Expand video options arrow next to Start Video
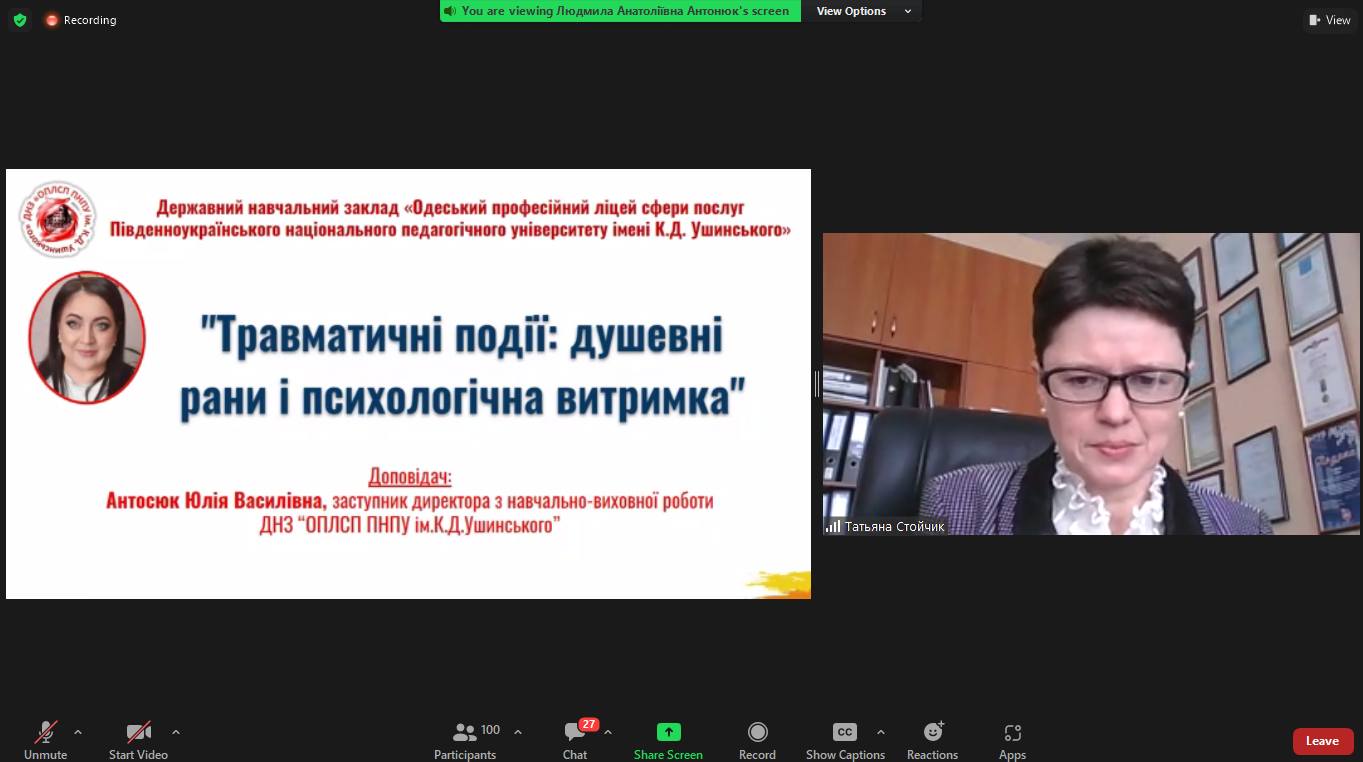This screenshot has width=1363, height=762. [x=176, y=732]
